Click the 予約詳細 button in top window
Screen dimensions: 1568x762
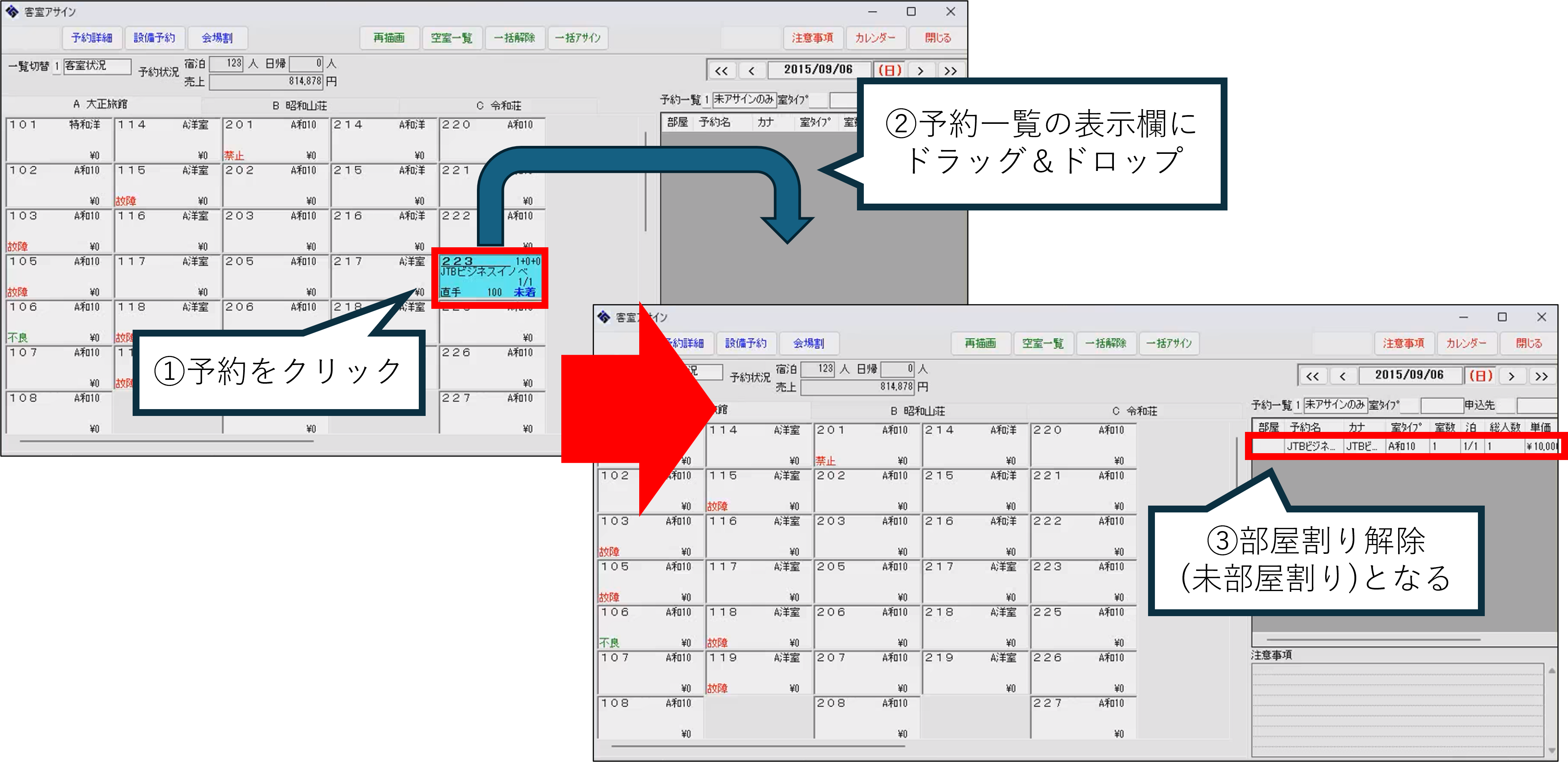tap(92, 38)
